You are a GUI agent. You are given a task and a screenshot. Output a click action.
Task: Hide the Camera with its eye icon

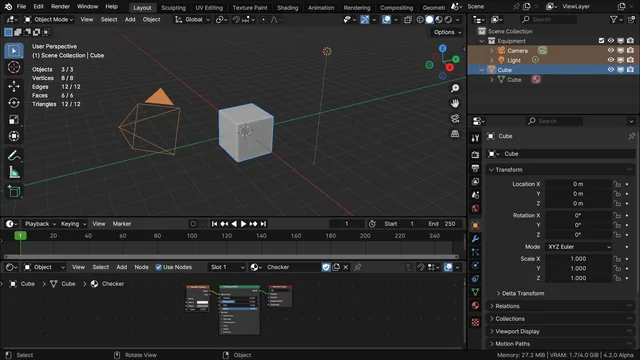coord(611,50)
